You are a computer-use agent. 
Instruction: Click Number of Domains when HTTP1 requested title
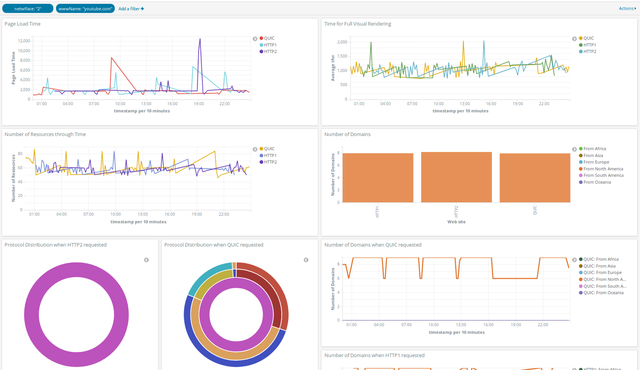click(x=374, y=355)
